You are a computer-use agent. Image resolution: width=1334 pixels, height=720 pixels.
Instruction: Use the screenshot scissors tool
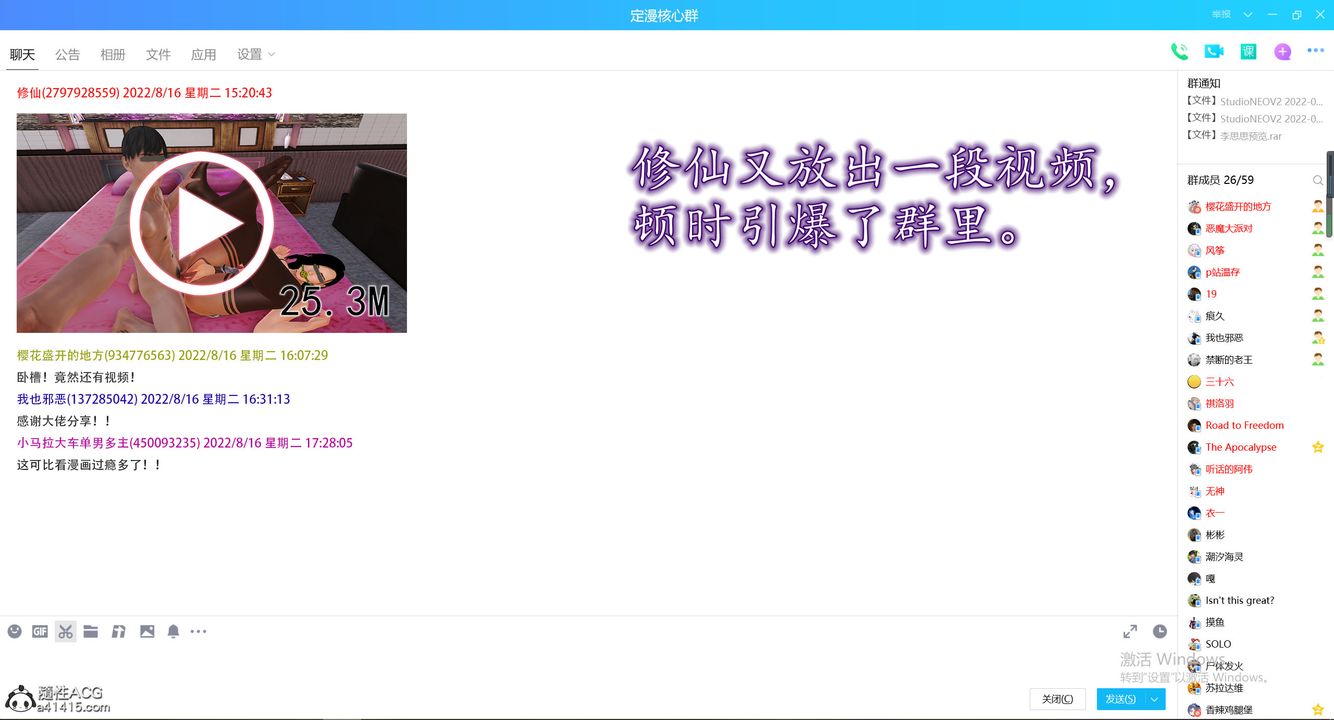tap(65, 631)
